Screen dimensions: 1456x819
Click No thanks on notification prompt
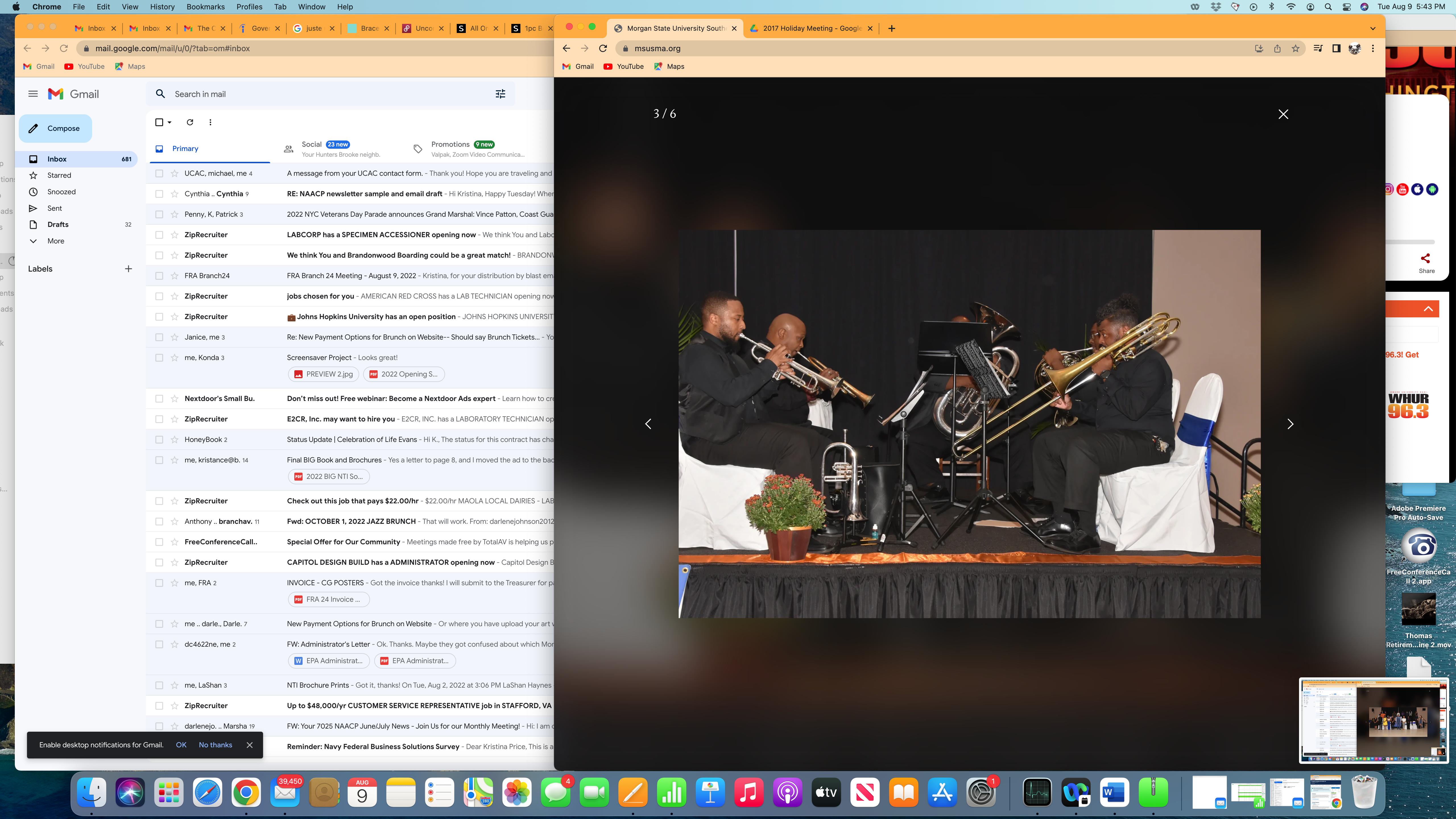[215, 745]
